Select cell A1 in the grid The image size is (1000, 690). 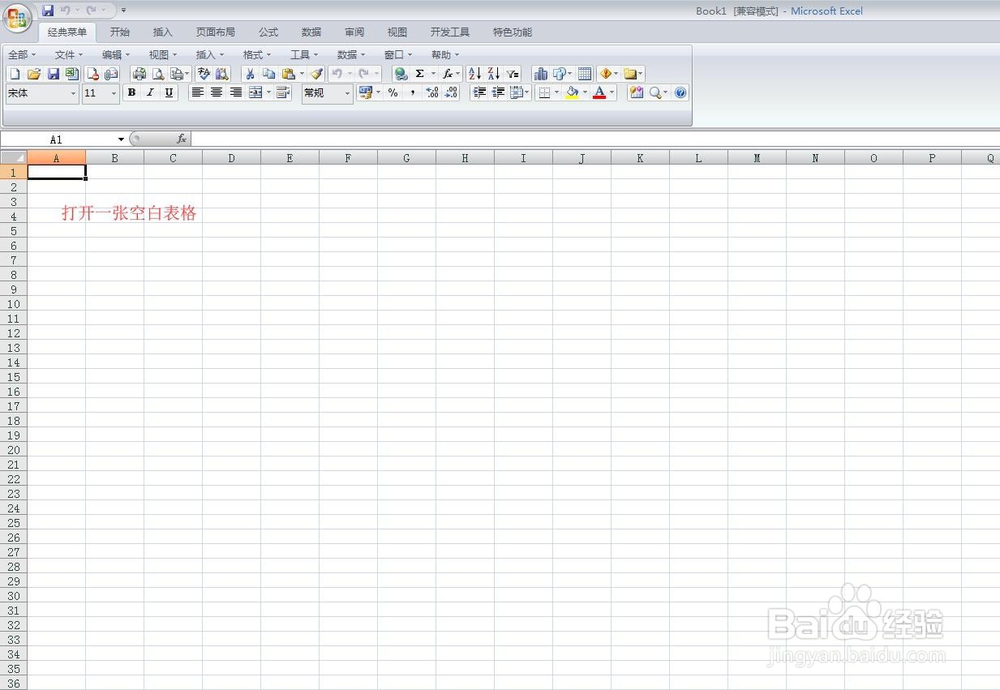tap(56, 172)
